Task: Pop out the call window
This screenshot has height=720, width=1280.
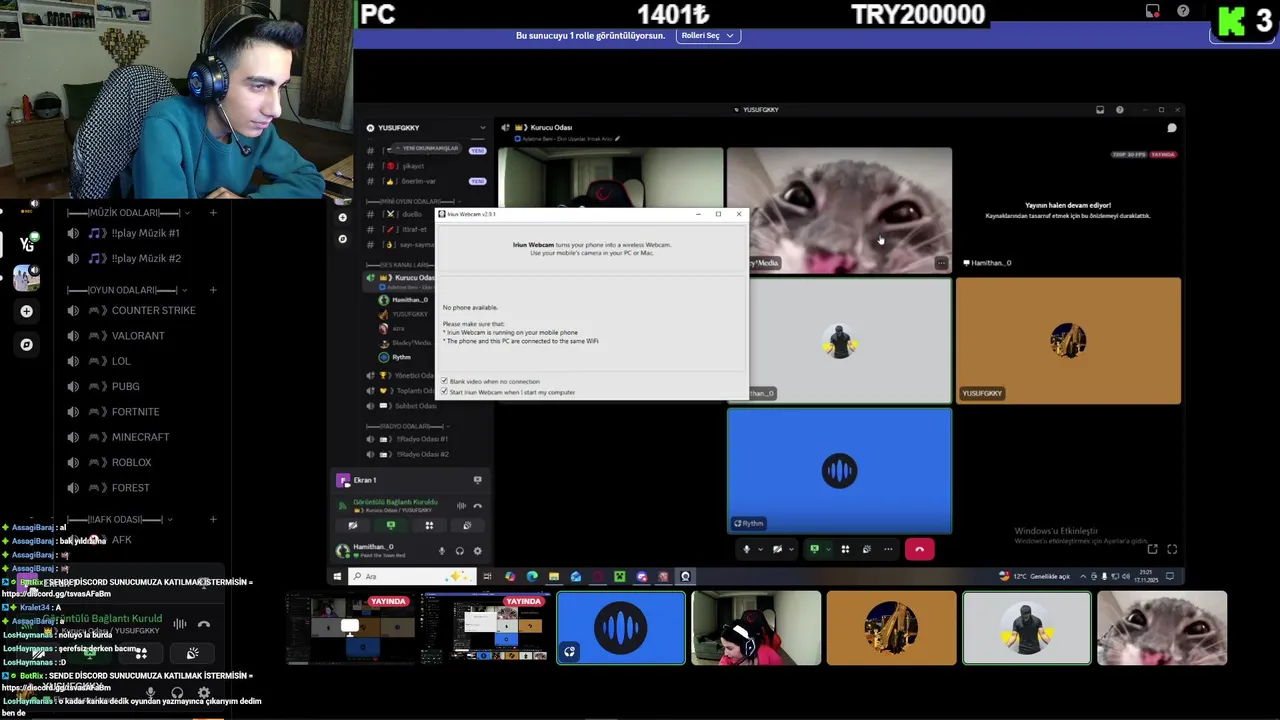Action: pos(1152,549)
